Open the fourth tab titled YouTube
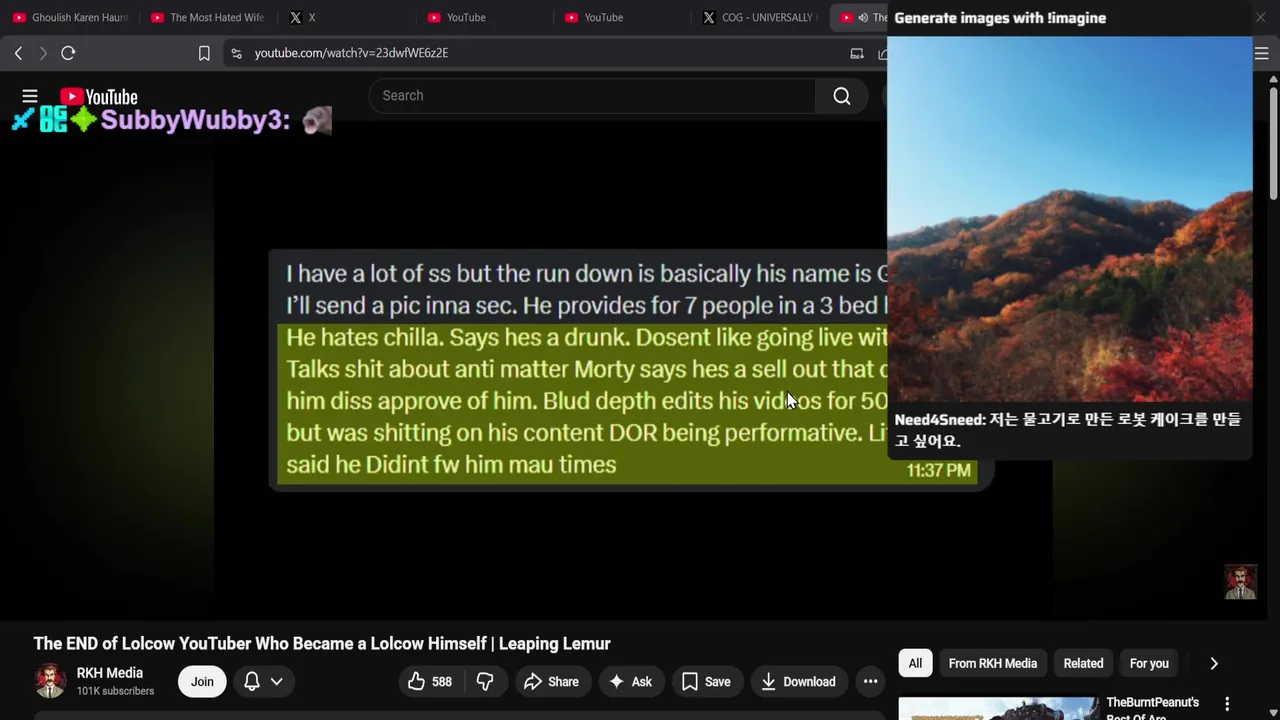1280x720 pixels. click(x=484, y=17)
